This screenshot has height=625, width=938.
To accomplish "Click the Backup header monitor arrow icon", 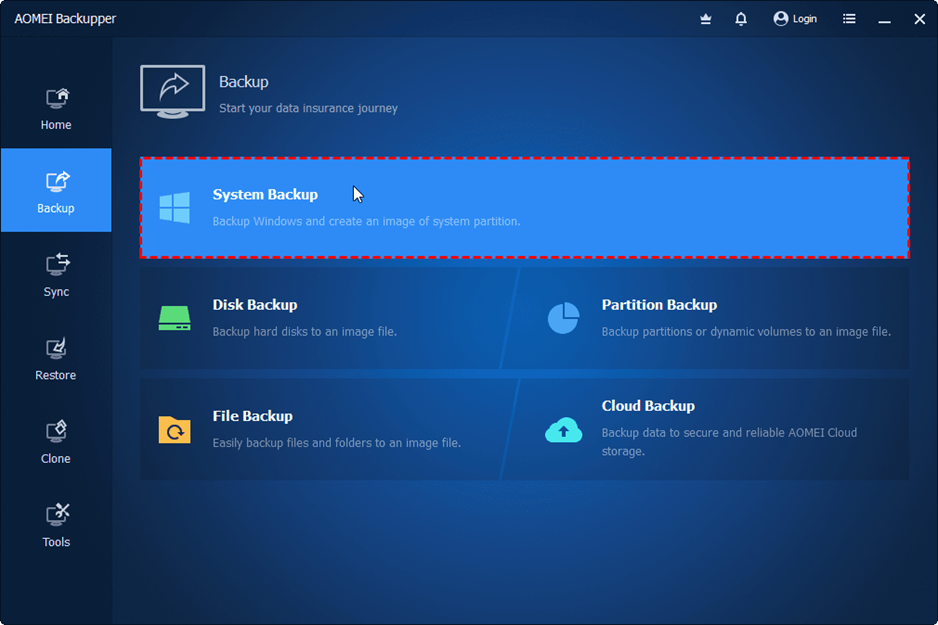I will click(172, 91).
